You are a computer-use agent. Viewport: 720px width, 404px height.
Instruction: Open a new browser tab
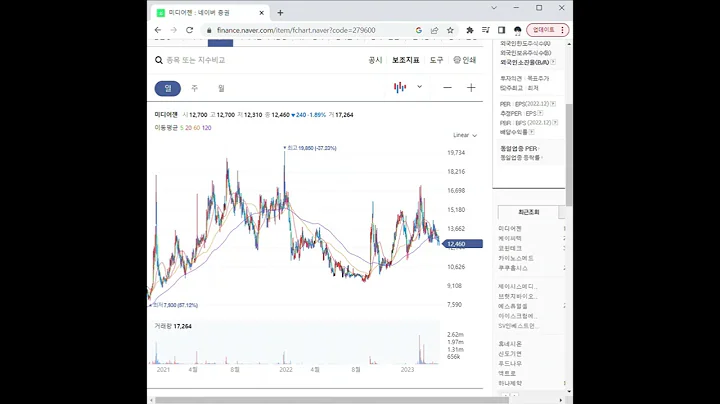coord(280,13)
